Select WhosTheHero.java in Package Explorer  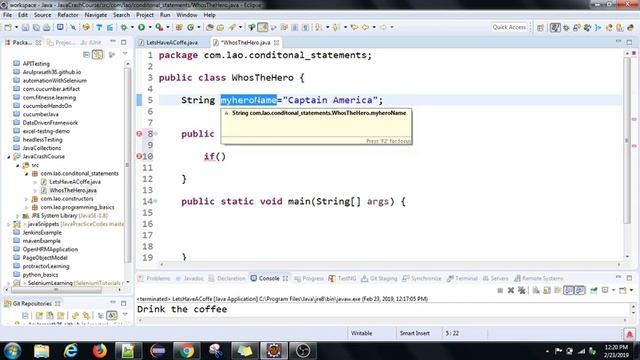pyautogui.click(x=73, y=190)
